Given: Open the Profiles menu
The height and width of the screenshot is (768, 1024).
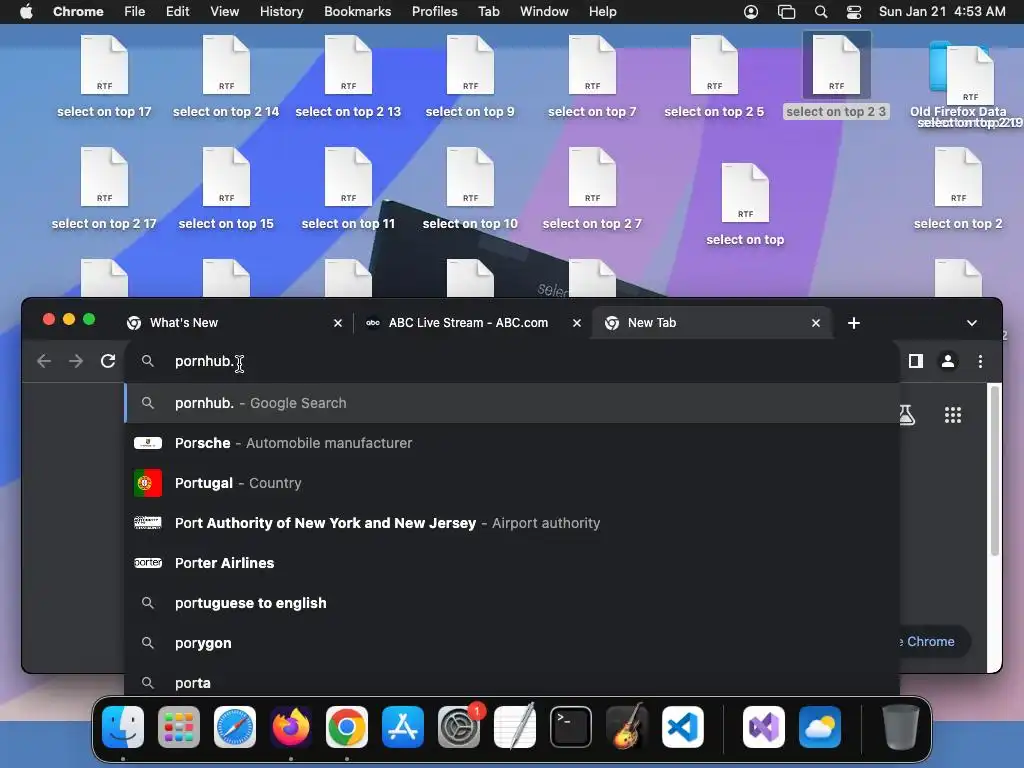Looking at the screenshot, I should point(434,11).
